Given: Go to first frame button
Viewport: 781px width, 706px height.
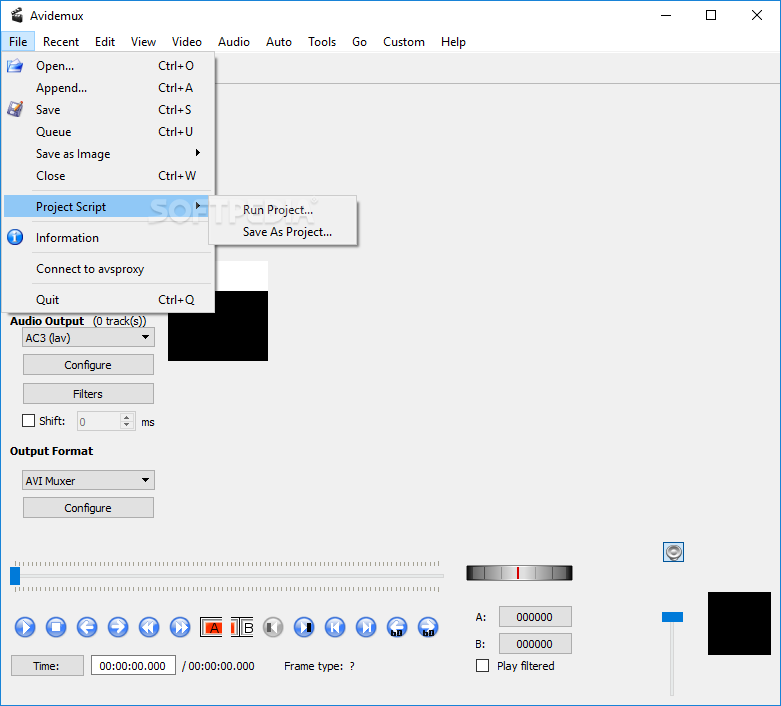Looking at the screenshot, I should pyautogui.click(x=335, y=627).
